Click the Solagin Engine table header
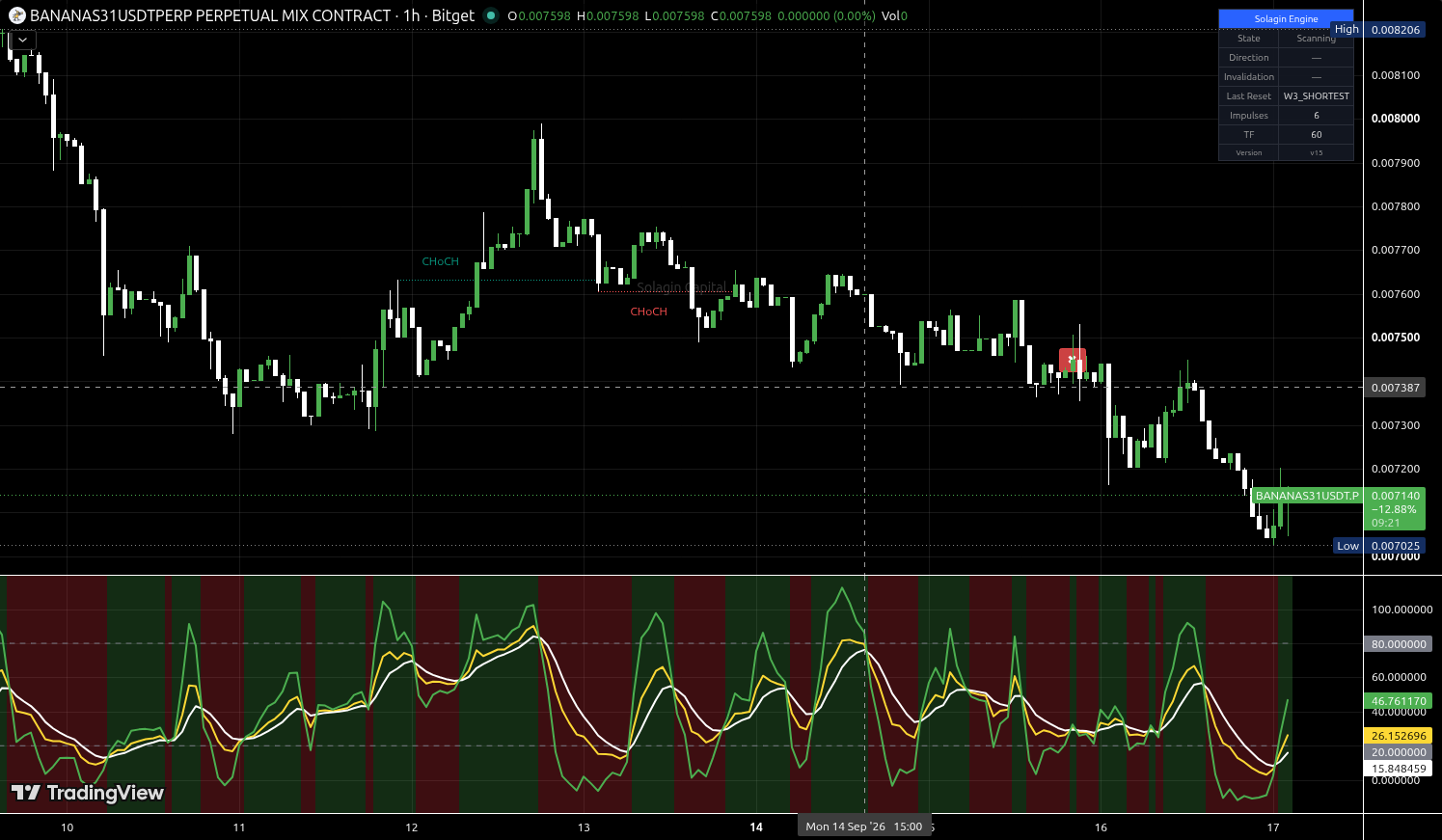 click(1286, 19)
